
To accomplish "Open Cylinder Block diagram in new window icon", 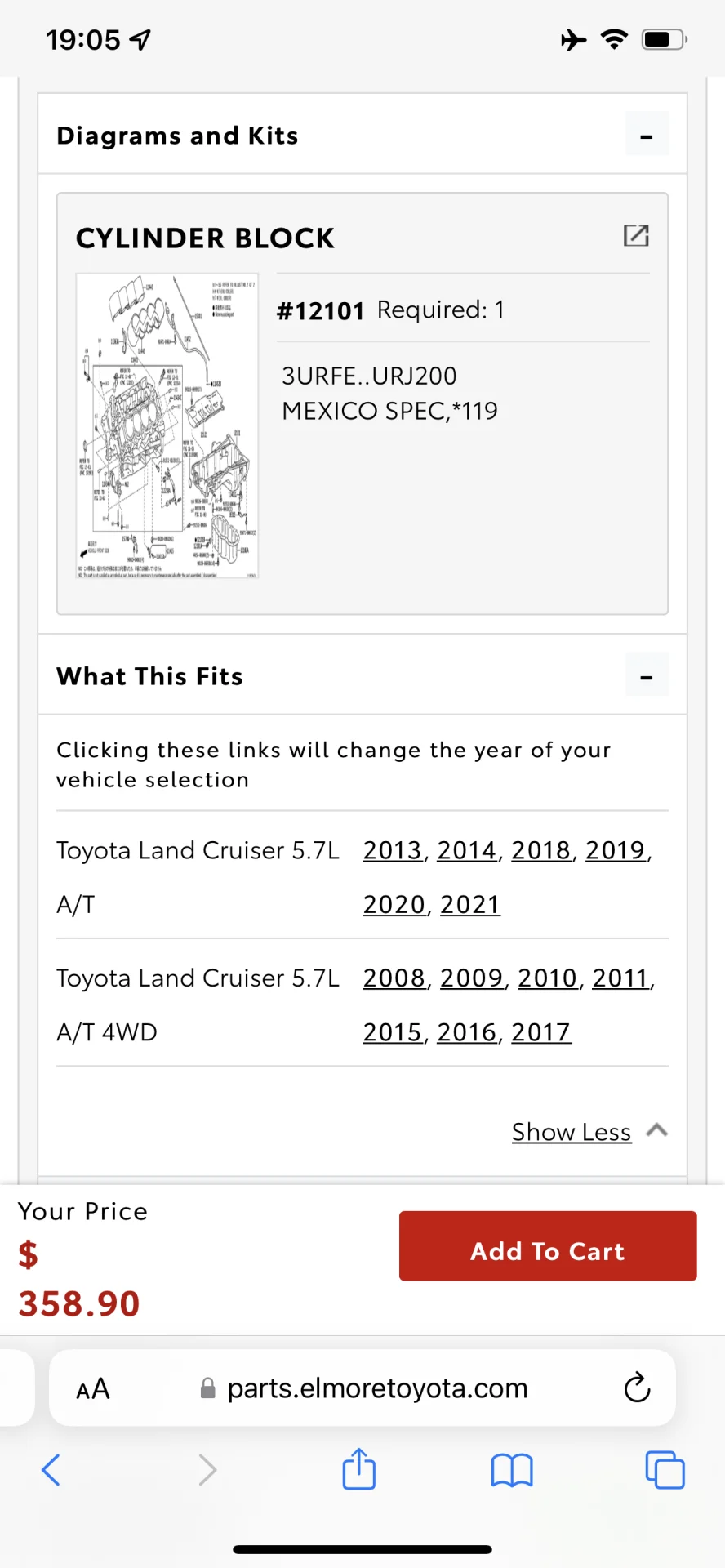I will [x=636, y=236].
